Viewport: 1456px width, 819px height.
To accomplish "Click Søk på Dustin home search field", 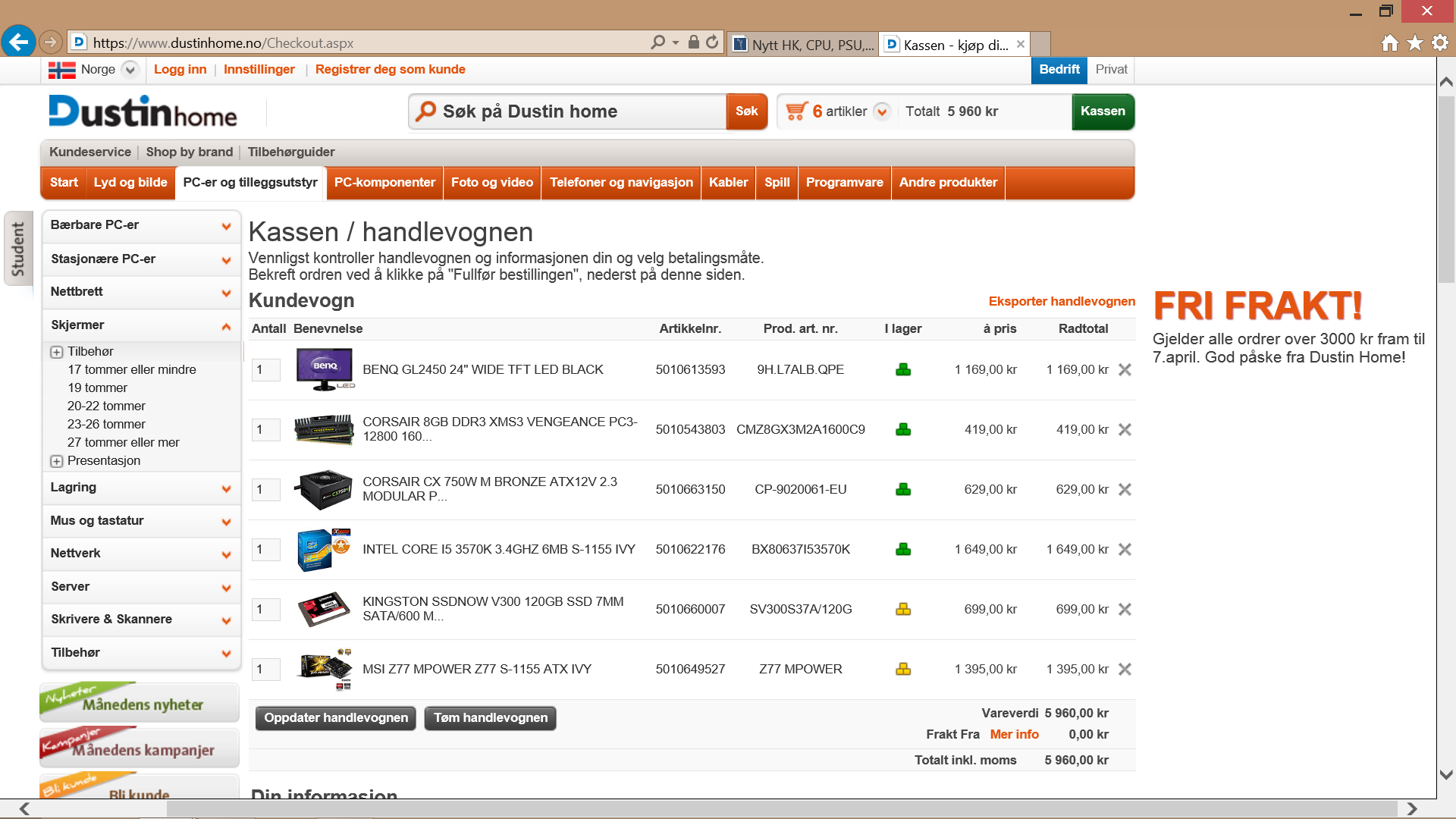I will tap(568, 111).
